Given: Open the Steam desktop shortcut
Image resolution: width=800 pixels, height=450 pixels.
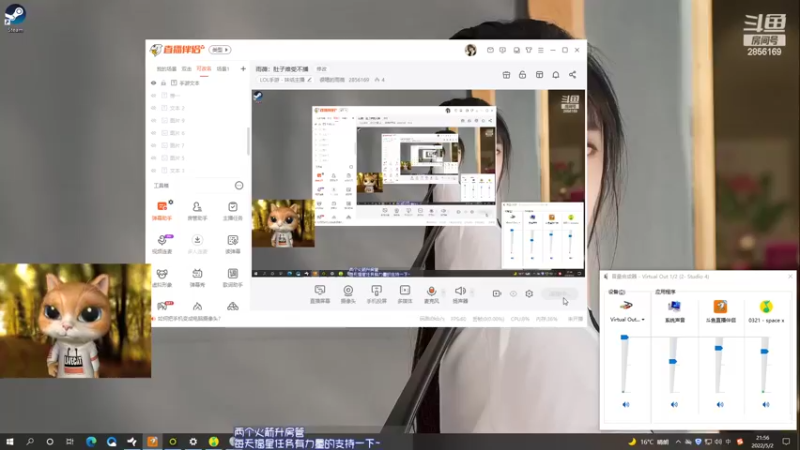Looking at the screenshot, I should pos(15,18).
